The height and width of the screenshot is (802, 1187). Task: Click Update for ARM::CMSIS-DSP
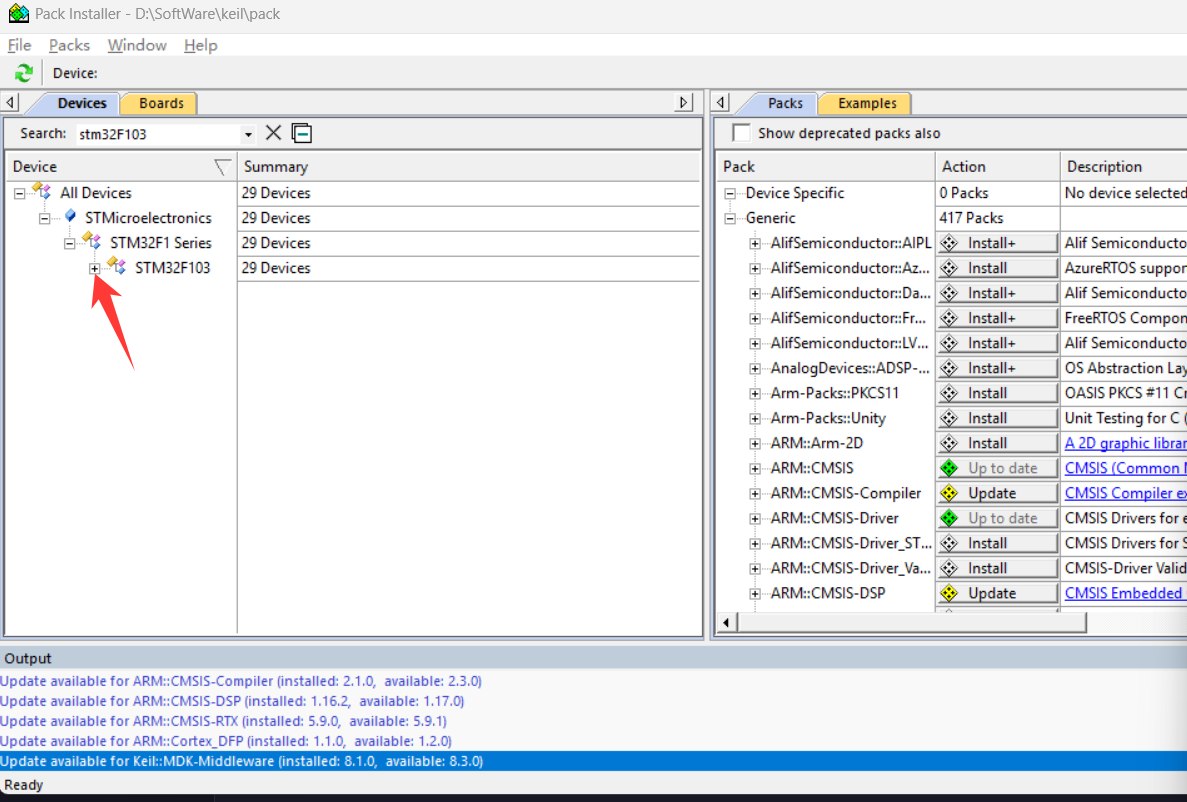[x=997, y=593]
